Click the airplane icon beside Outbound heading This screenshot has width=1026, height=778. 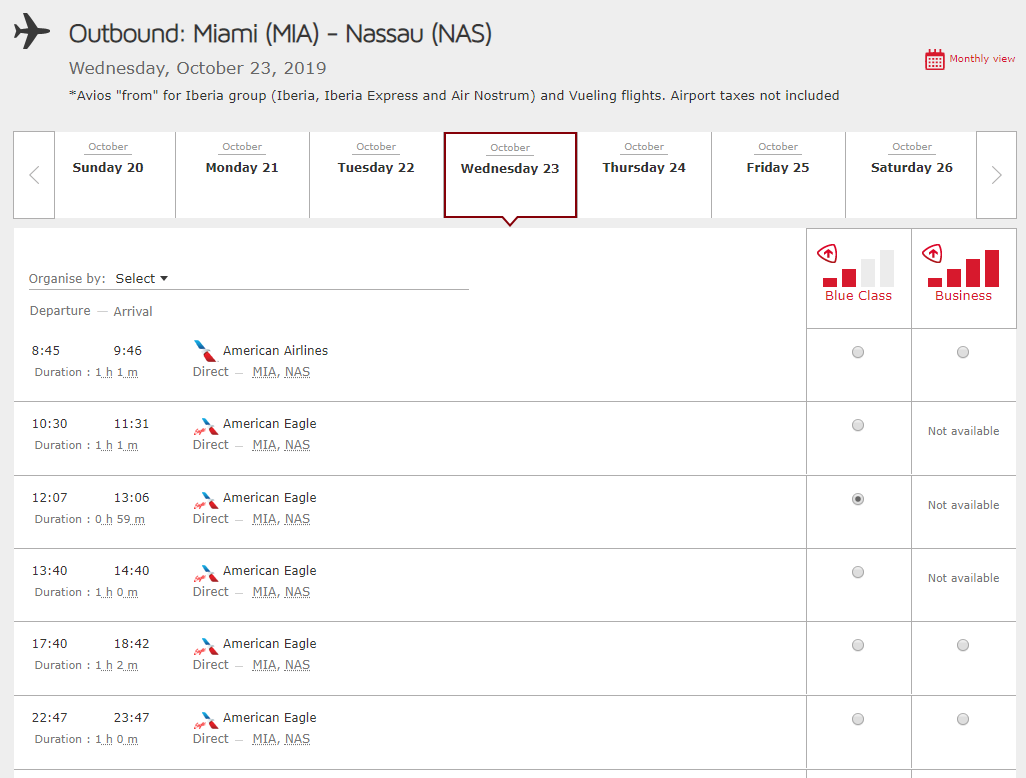[x=31, y=31]
